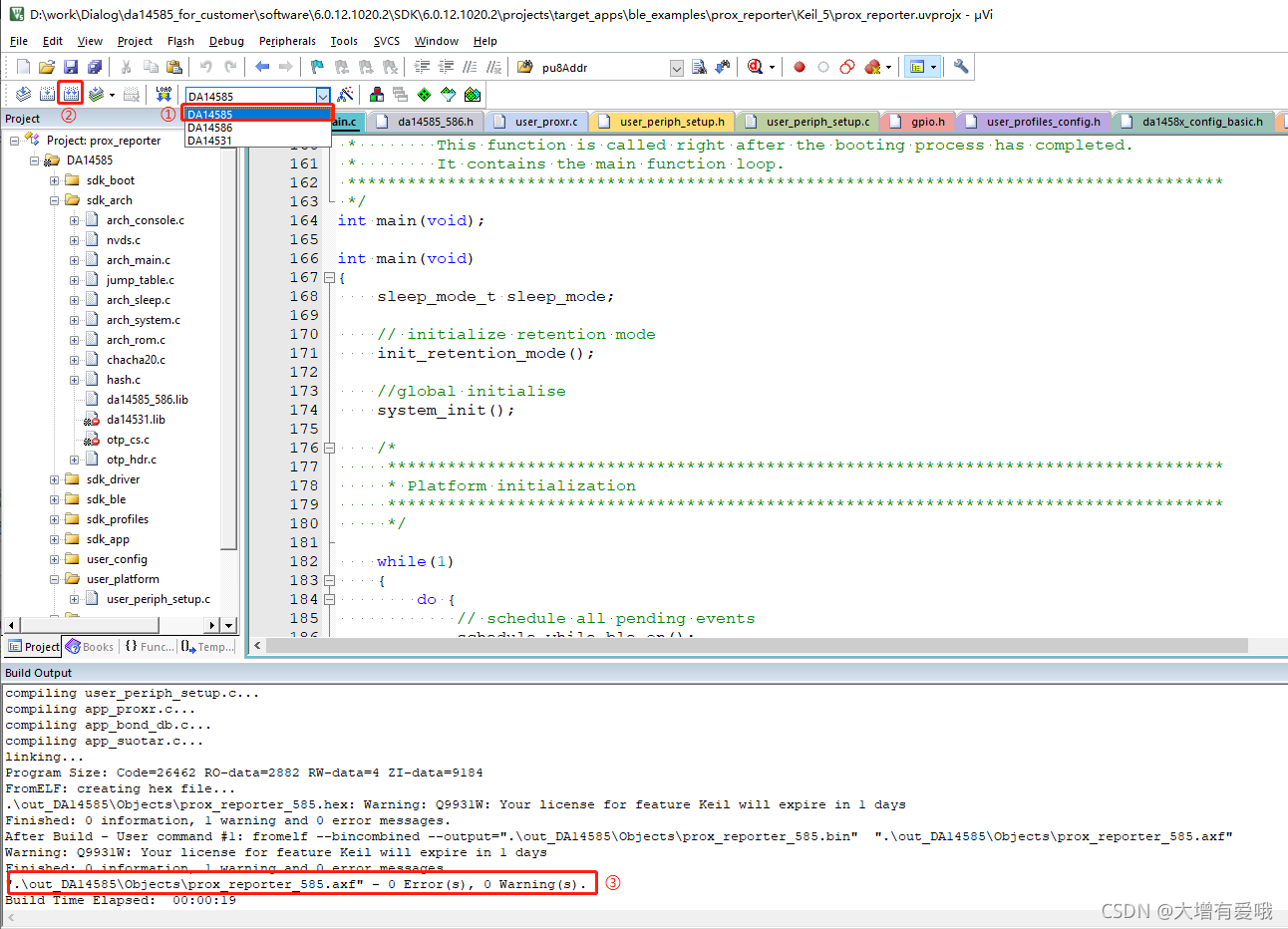Create a new file with toolbar icon
1288x929 pixels.
click(23, 67)
